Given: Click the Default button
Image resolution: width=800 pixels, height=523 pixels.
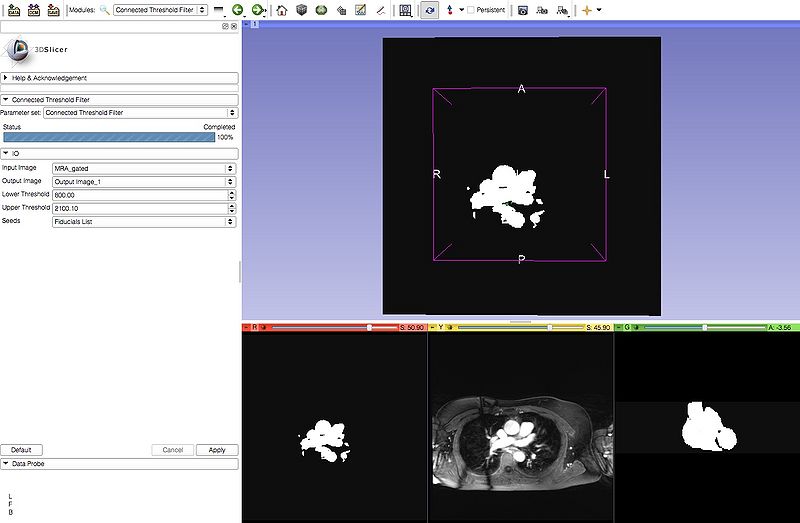Looking at the screenshot, I should pos(20,450).
